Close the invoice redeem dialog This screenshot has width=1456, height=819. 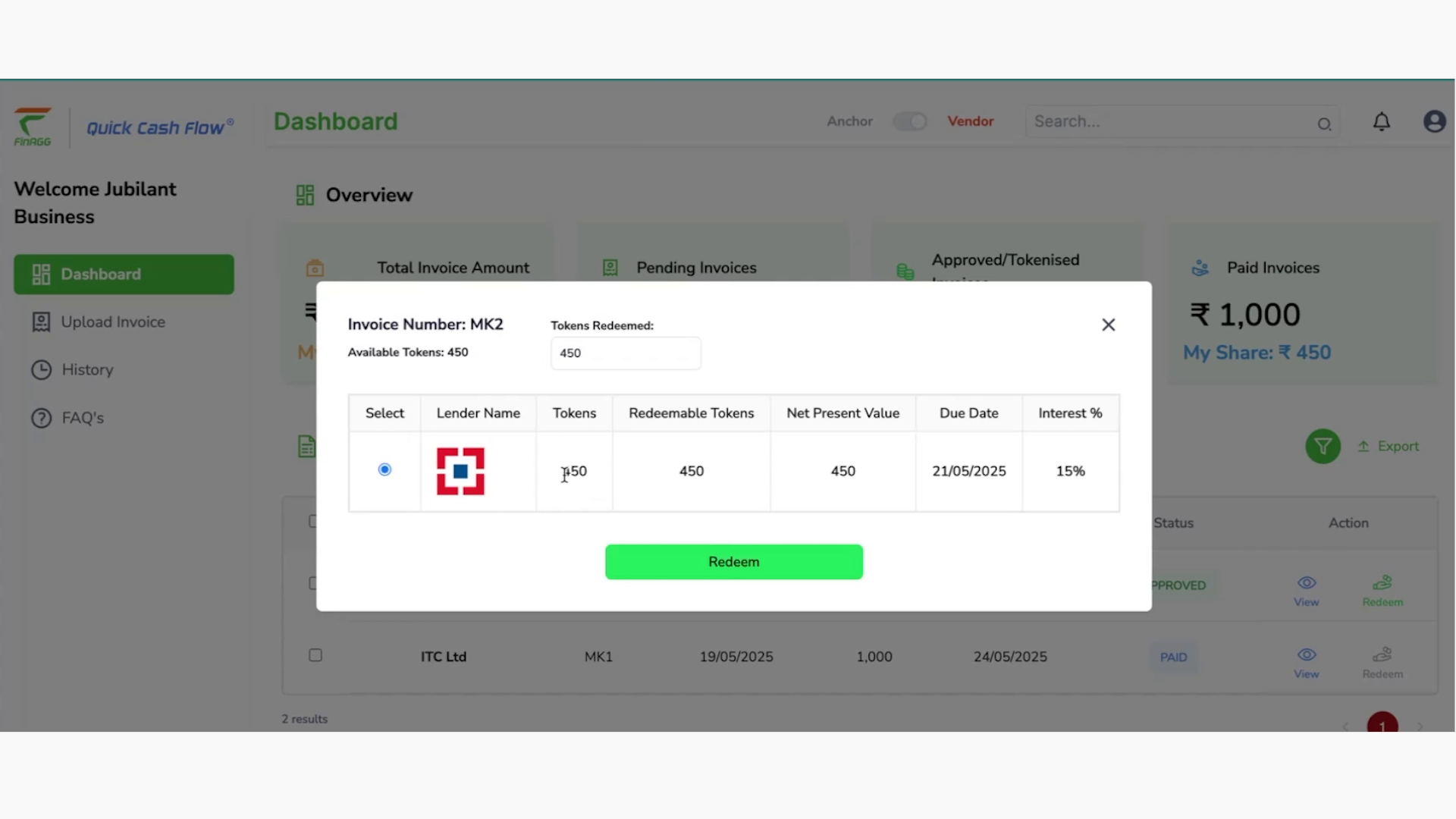tap(1108, 325)
